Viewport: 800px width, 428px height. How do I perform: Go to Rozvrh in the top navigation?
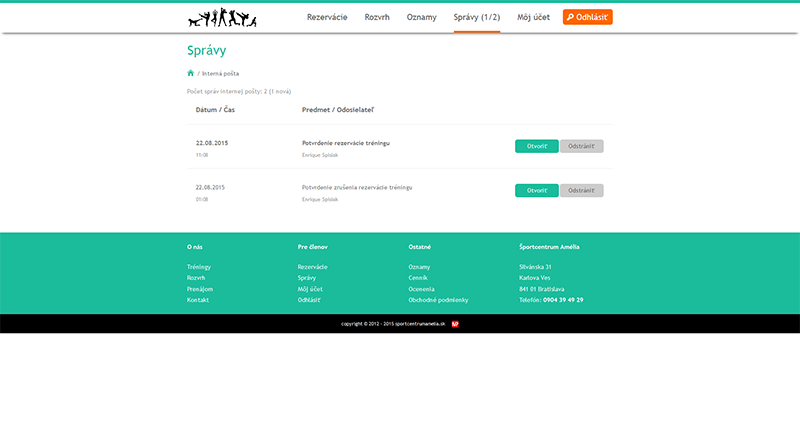click(x=377, y=17)
